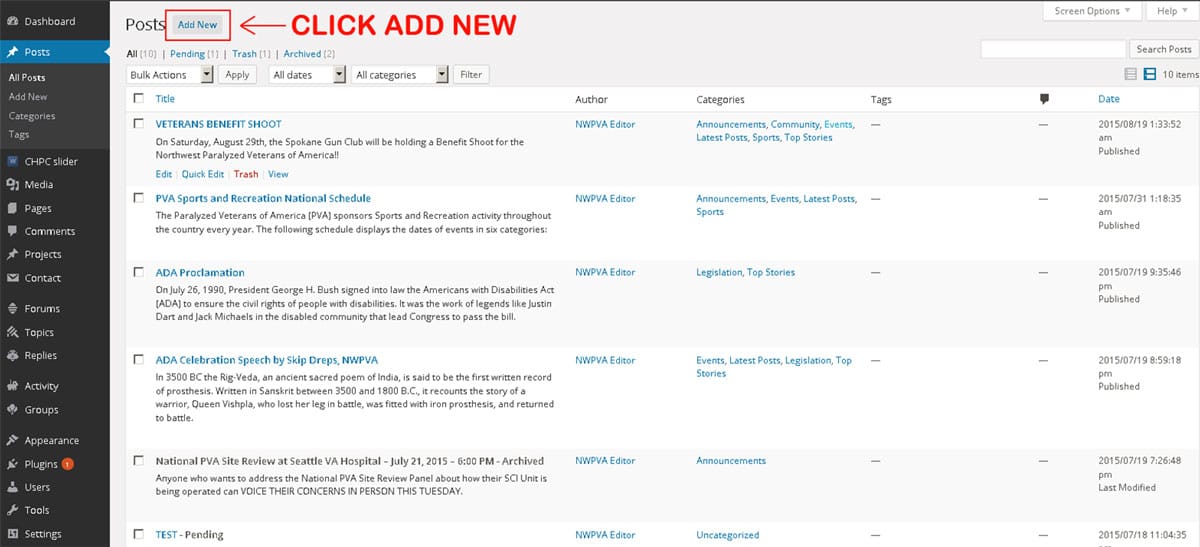Expand the Screen Options panel
Image resolution: width=1200 pixels, height=547 pixels.
(x=1092, y=11)
